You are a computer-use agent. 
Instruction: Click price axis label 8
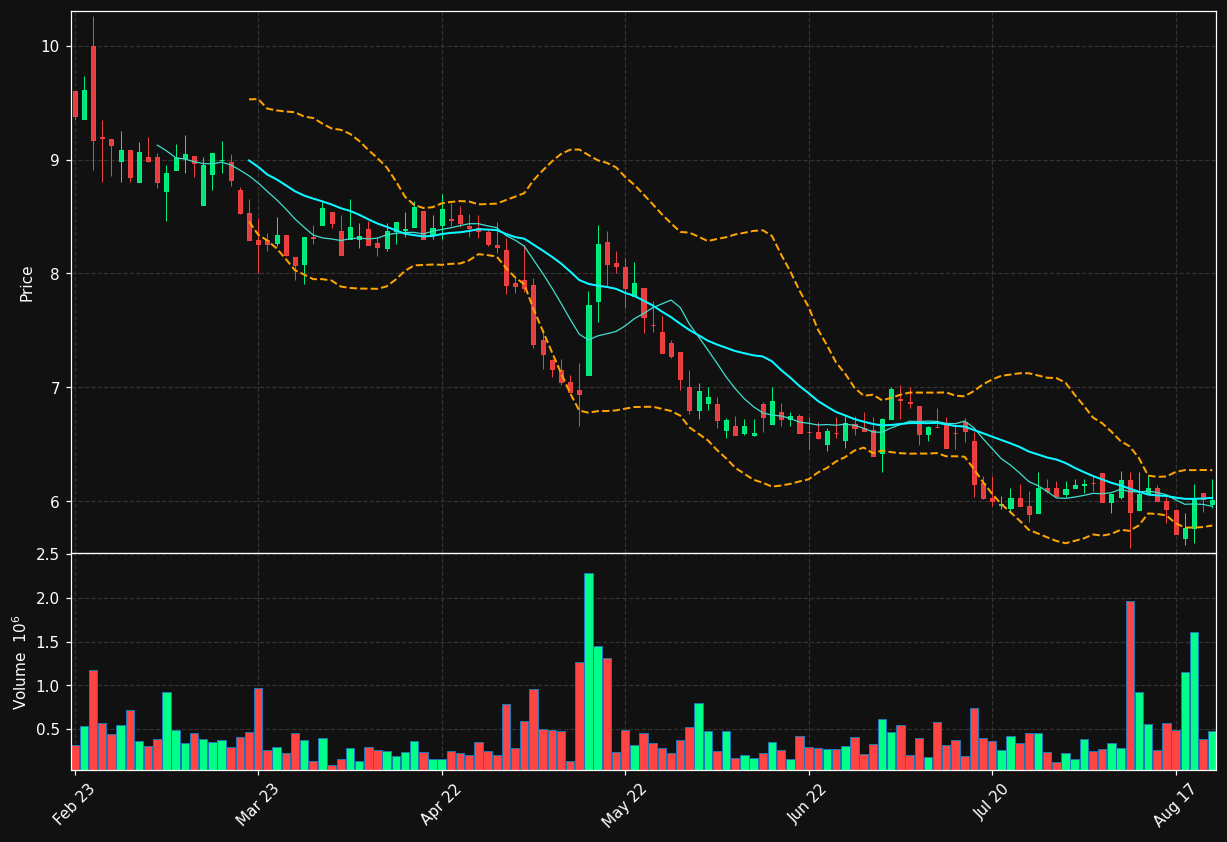coord(56,274)
